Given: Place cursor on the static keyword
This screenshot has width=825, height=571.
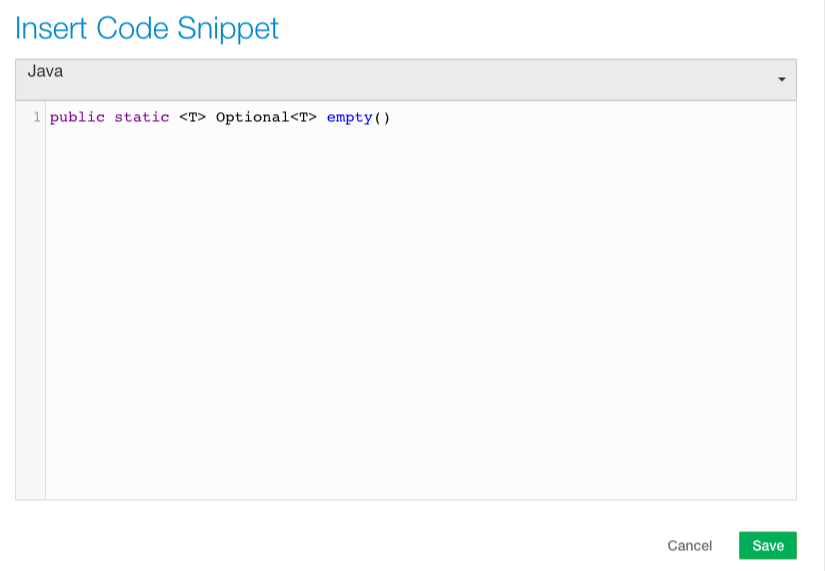Looking at the screenshot, I should tap(141, 118).
